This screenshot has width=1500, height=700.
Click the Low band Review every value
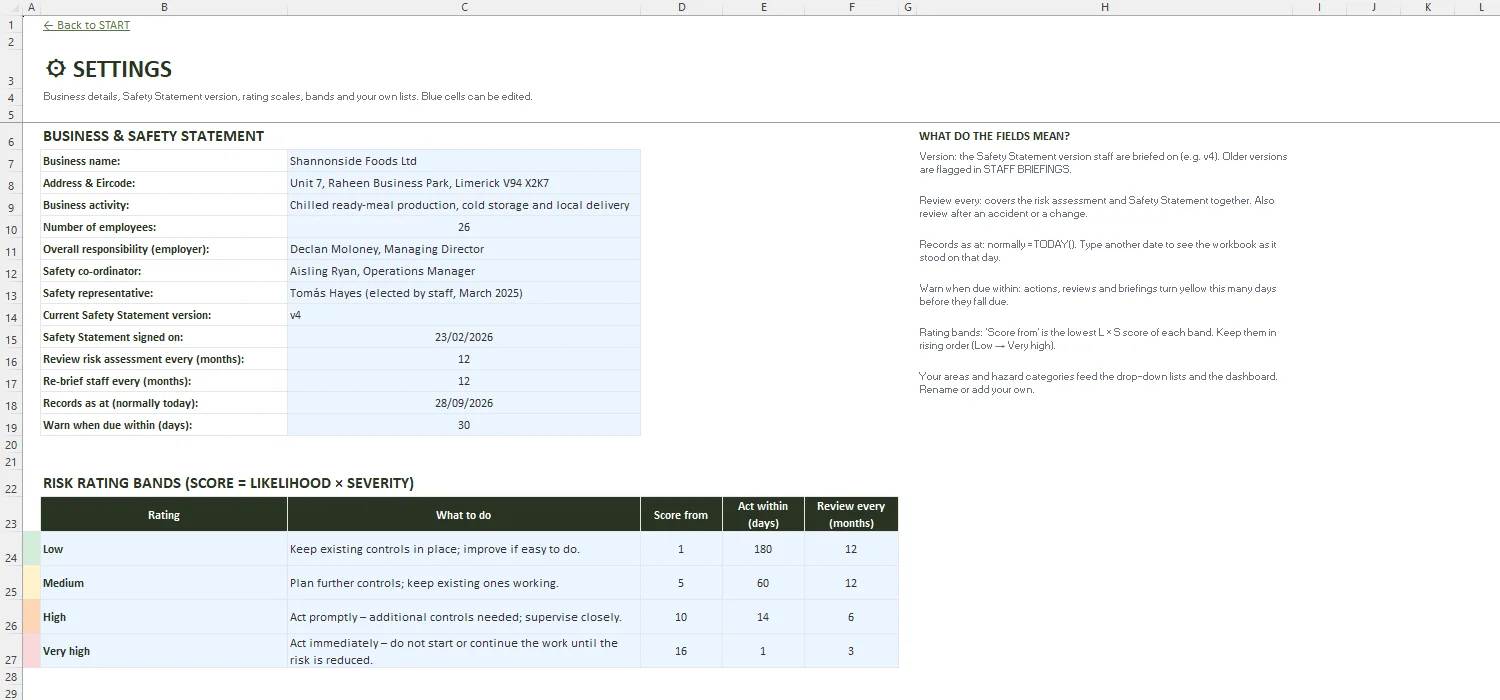[x=851, y=549]
